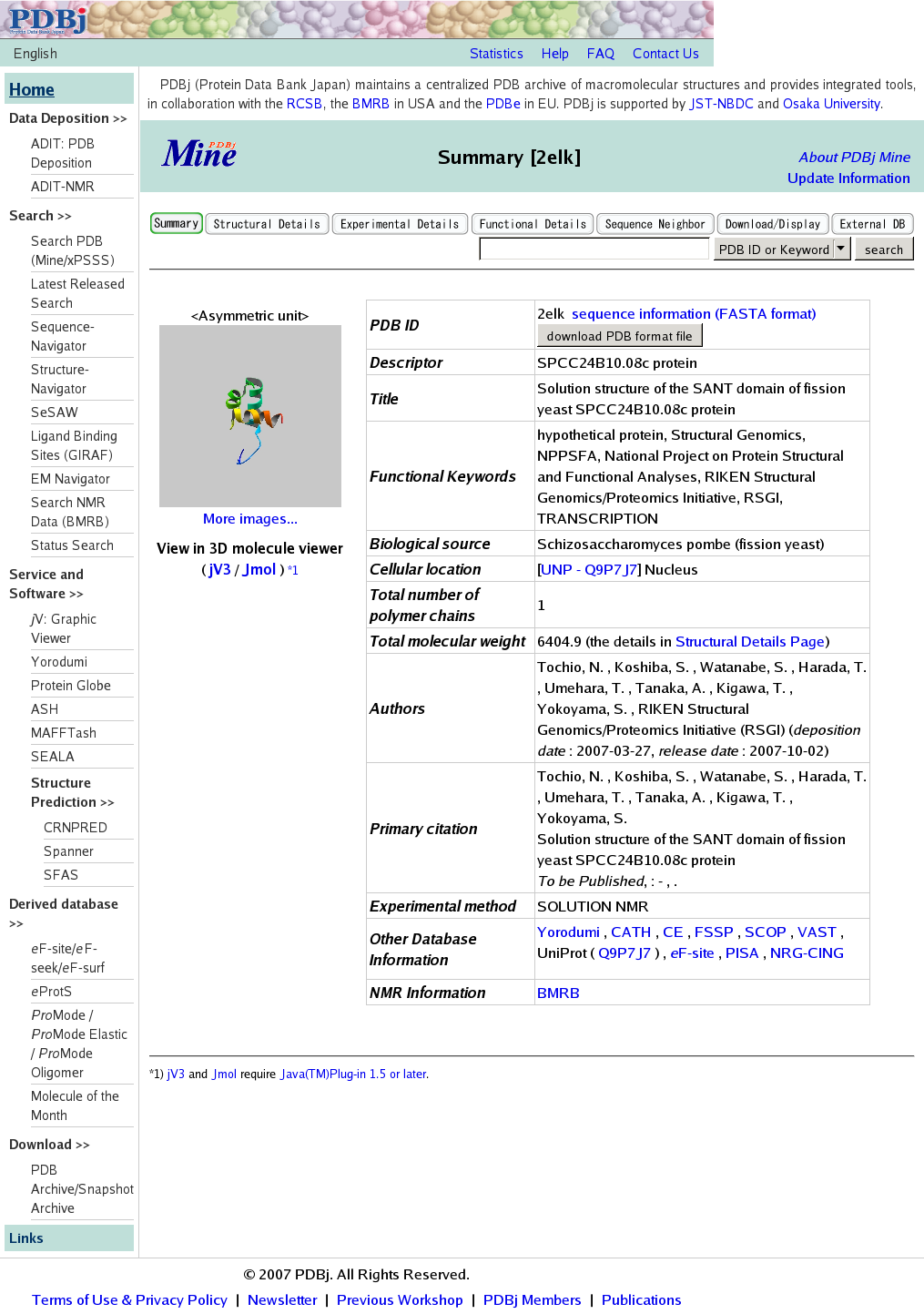Open the ADIT-NMR link
The width and height of the screenshot is (924, 1314).
click(x=63, y=187)
